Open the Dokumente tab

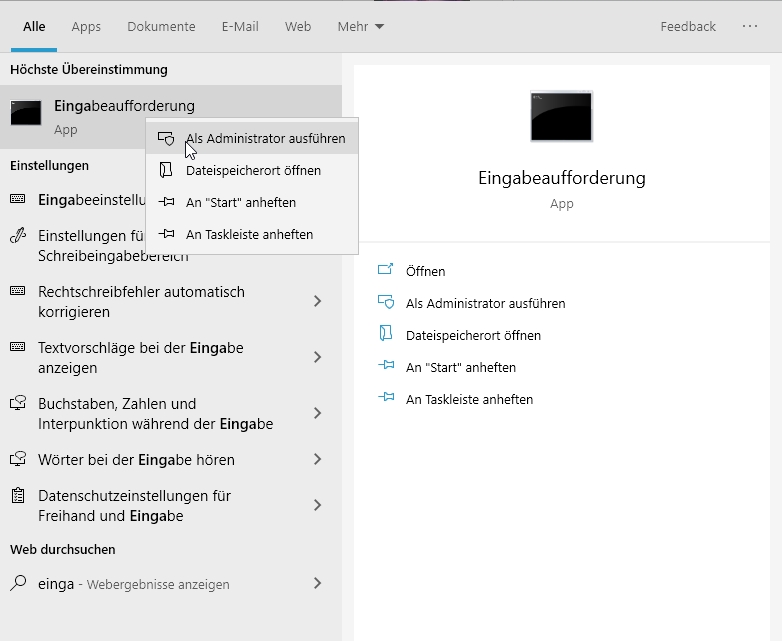[161, 26]
